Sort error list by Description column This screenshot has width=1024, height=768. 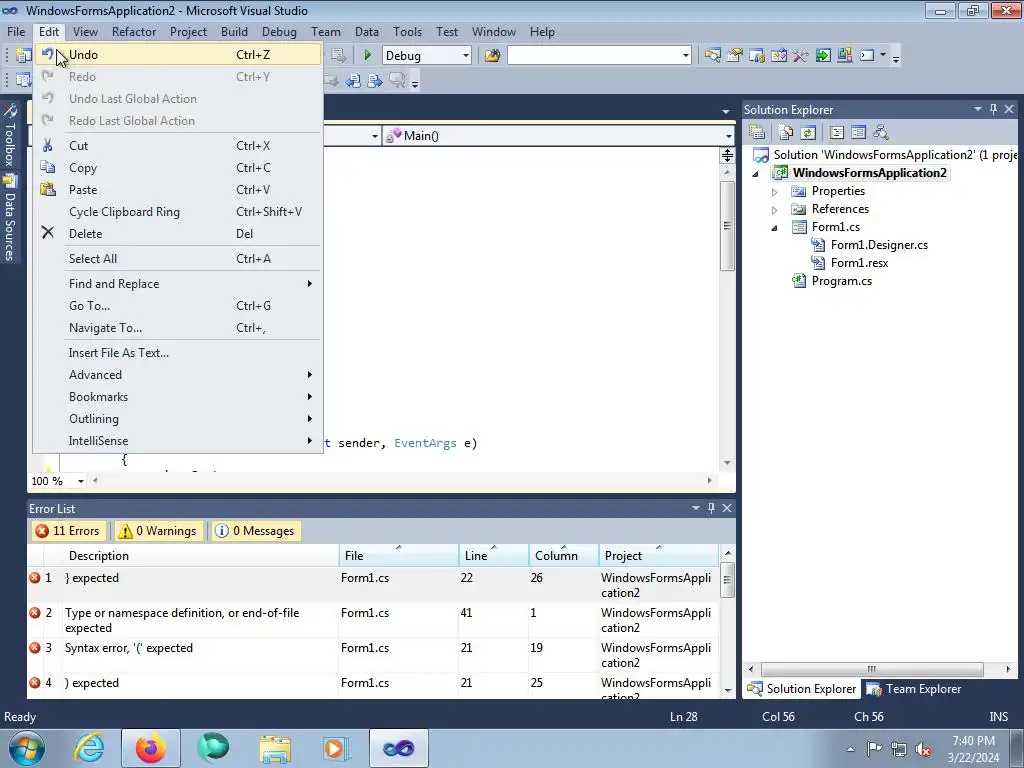200,556
